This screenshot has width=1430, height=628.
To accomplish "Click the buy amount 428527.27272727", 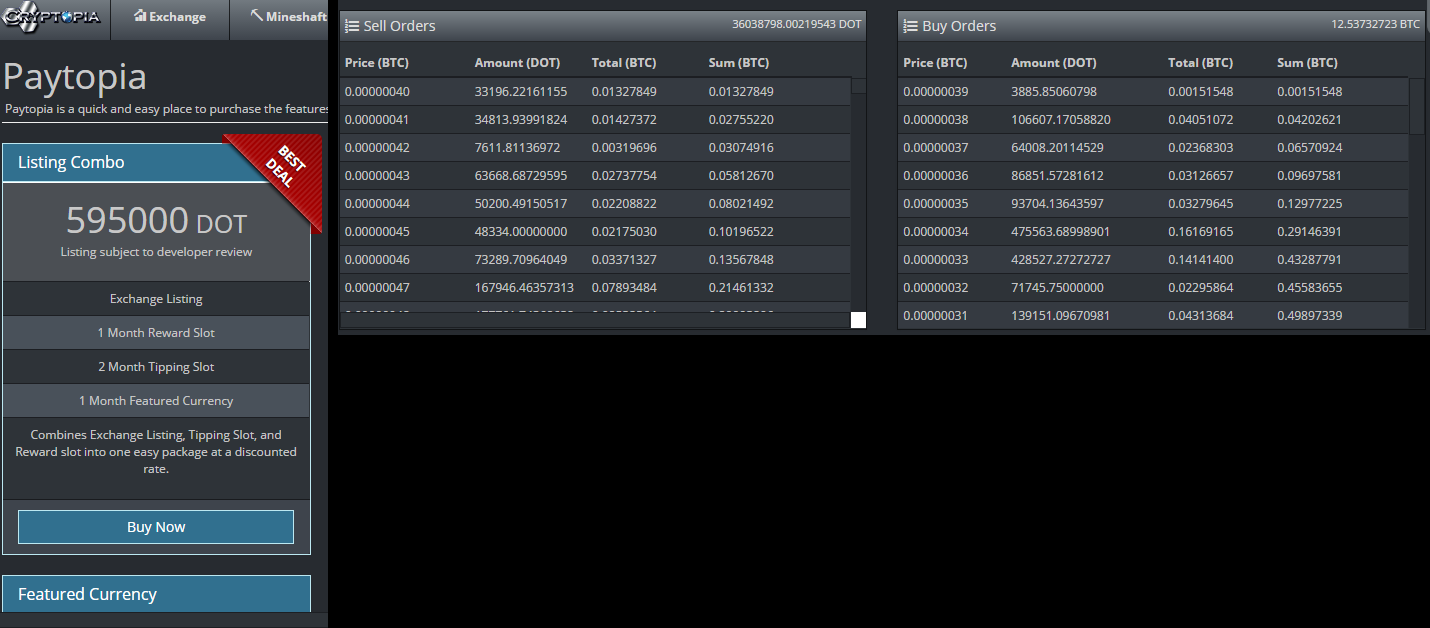I will click(x=1061, y=260).
